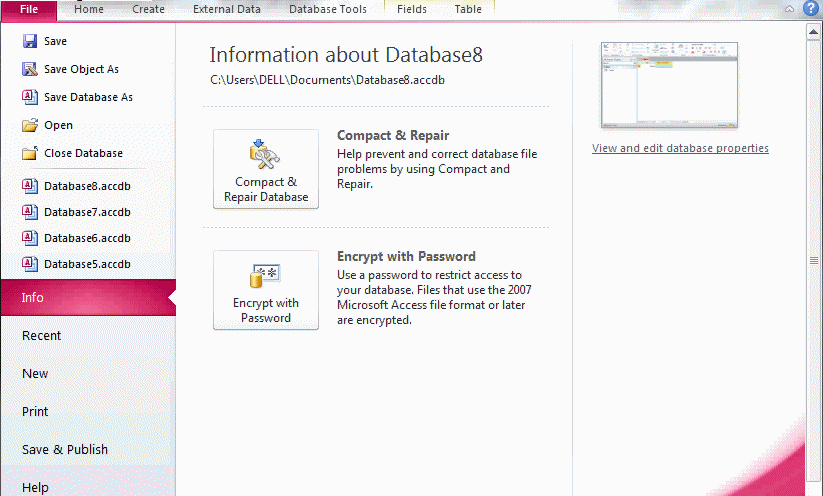Click the Database6.accdb file icon
Viewport: 823px width, 496px height.
click(x=30, y=238)
